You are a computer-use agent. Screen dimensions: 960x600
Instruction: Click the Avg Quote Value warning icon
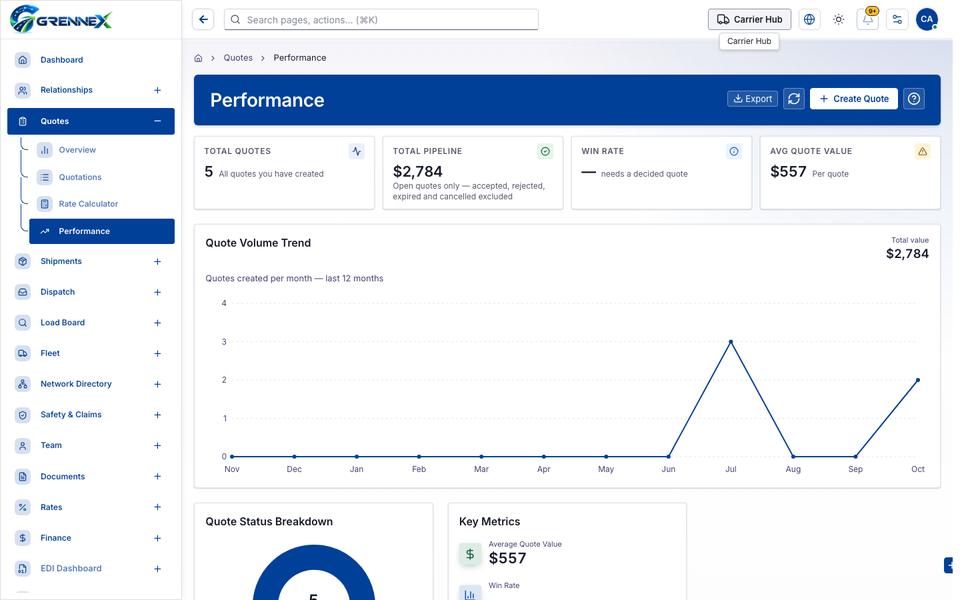[922, 151]
